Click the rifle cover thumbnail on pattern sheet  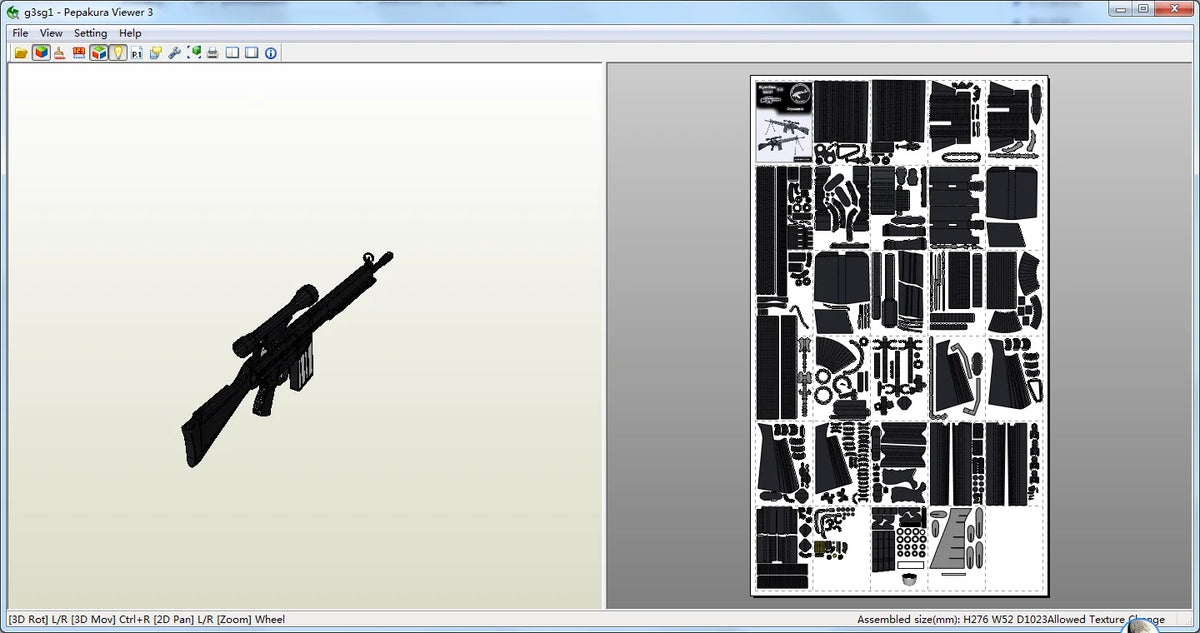click(x=783, y=121)
